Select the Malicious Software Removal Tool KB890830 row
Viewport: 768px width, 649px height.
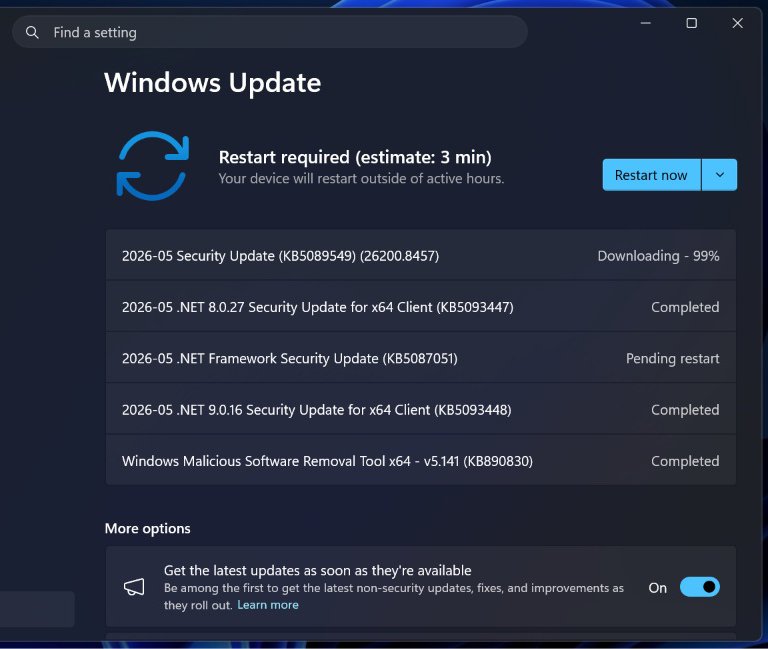coord(421,461)
